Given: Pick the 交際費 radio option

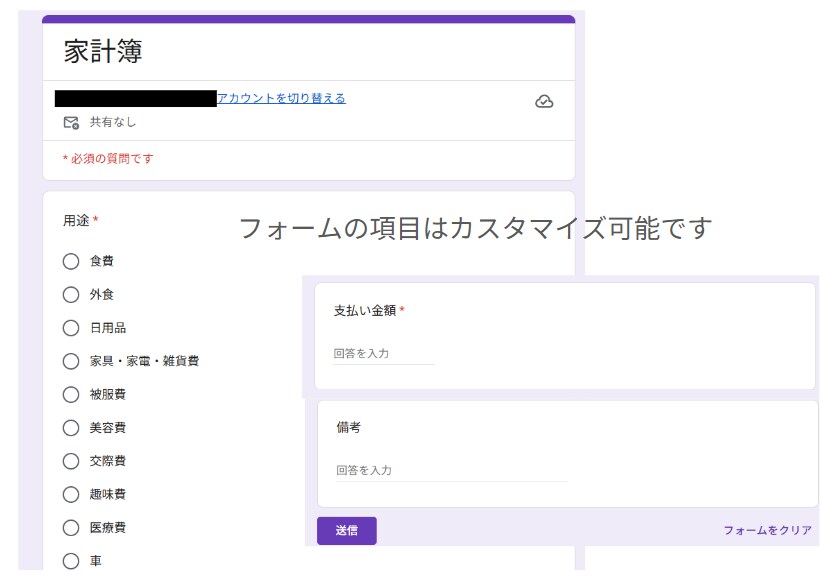Looking at the screenshot, I should pyautogui.click(x=71, y=461).
